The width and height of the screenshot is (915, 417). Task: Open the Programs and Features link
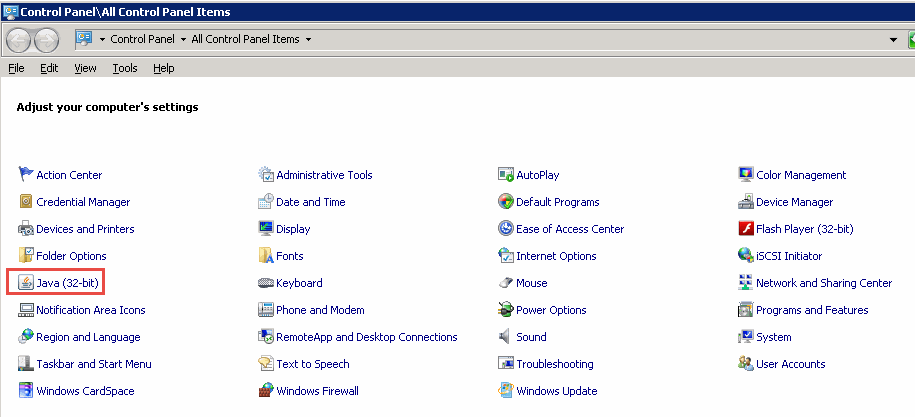(x=812, y=310)
